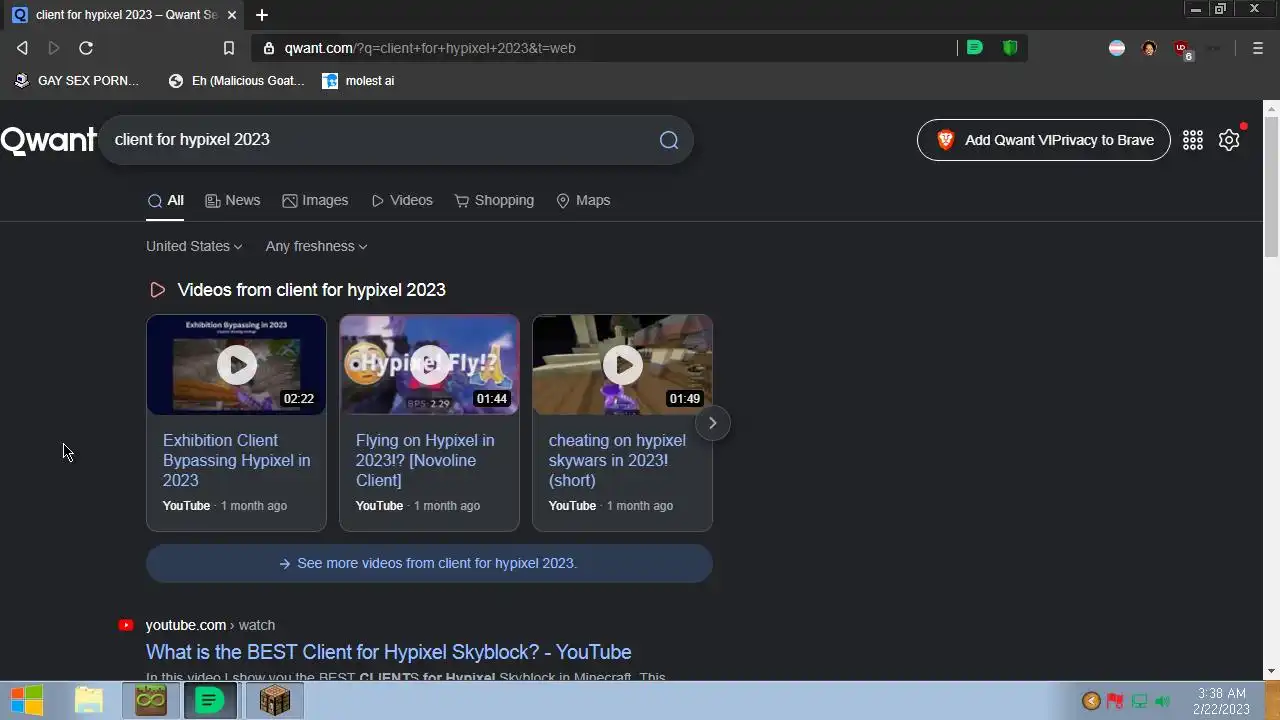Open File Explorer from the taskbar
Screen dimensions: 1280x720
coord(89,701)
